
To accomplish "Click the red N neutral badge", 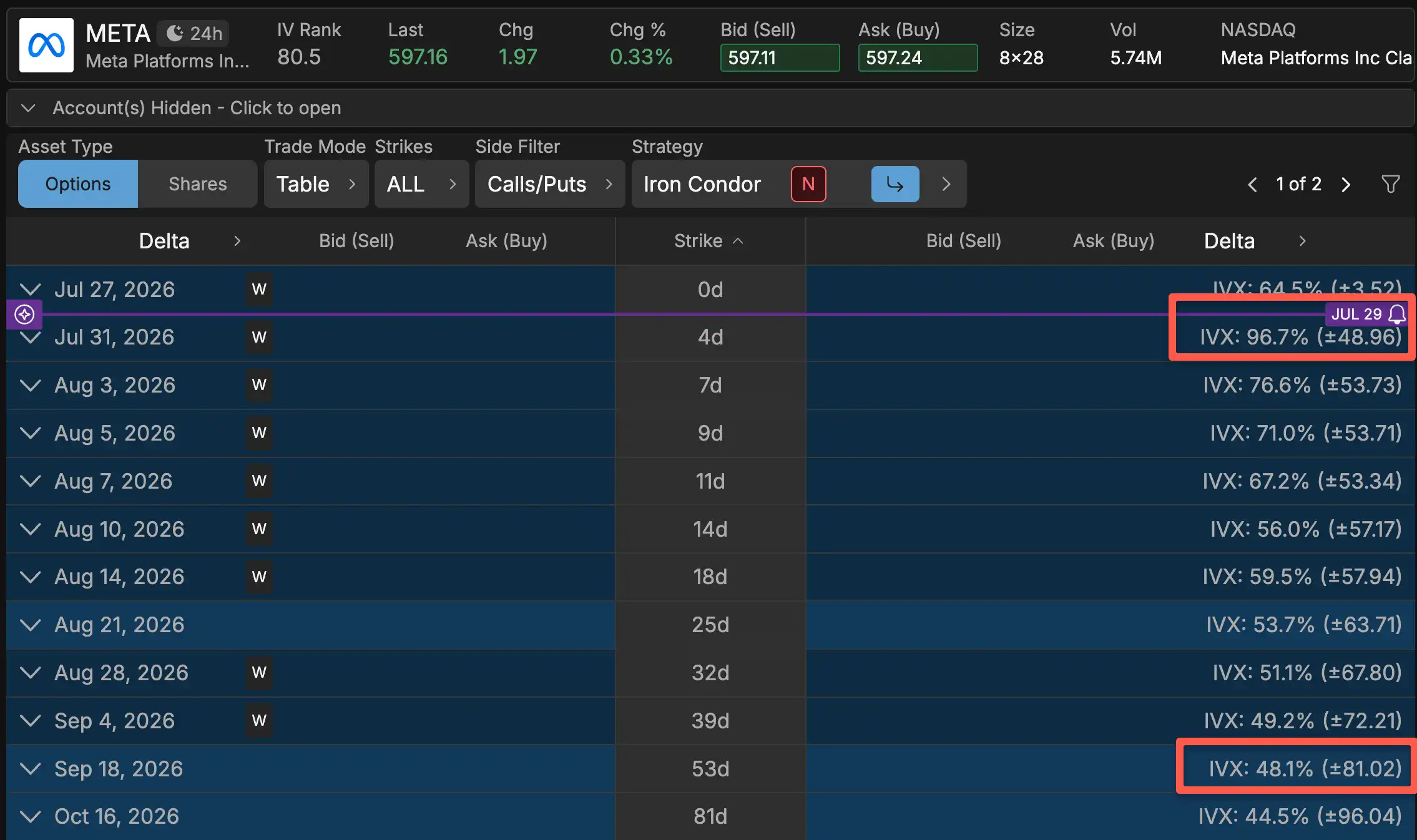I will [808, 184].
